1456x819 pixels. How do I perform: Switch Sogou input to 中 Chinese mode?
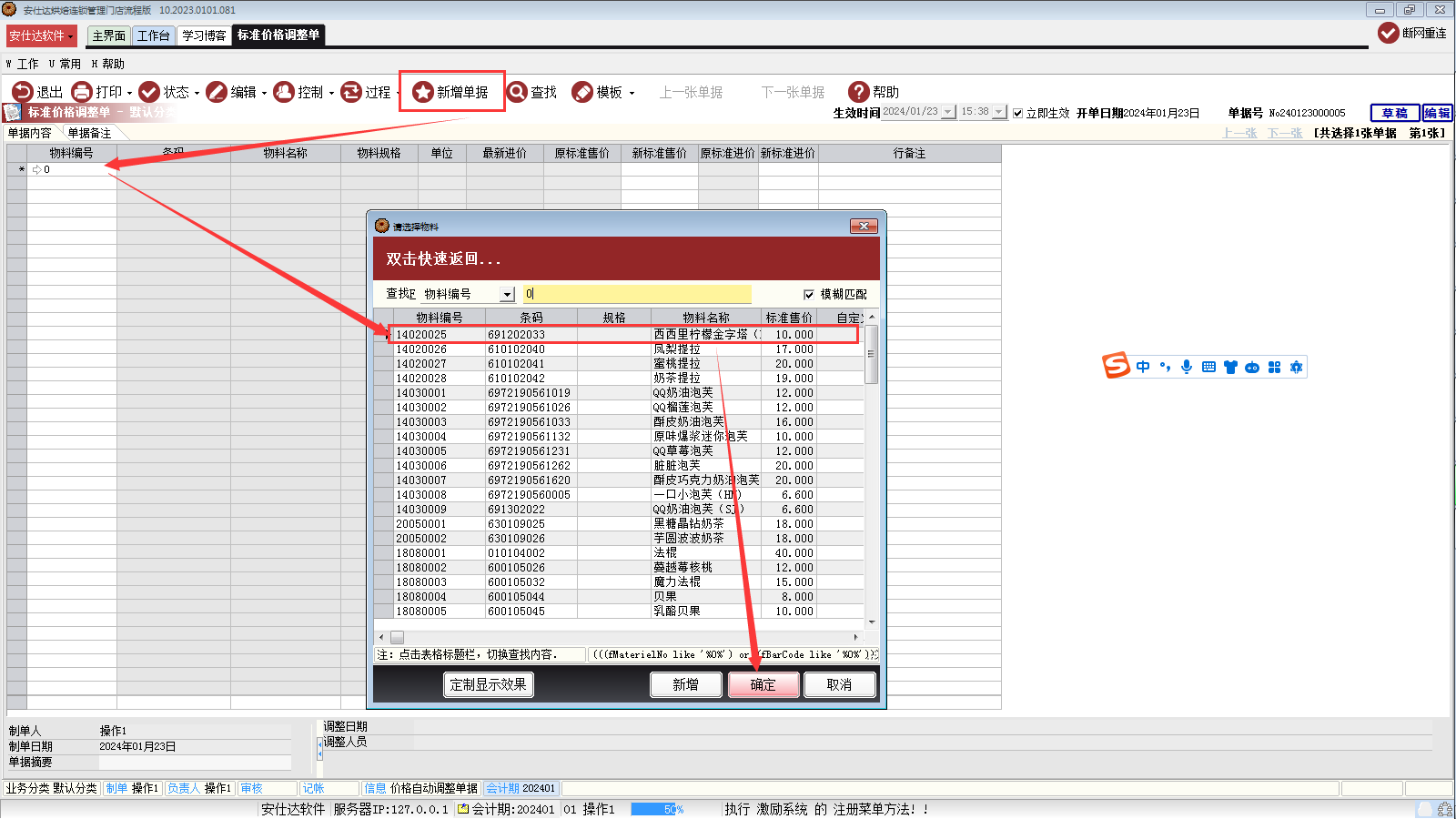[1143, 367]
